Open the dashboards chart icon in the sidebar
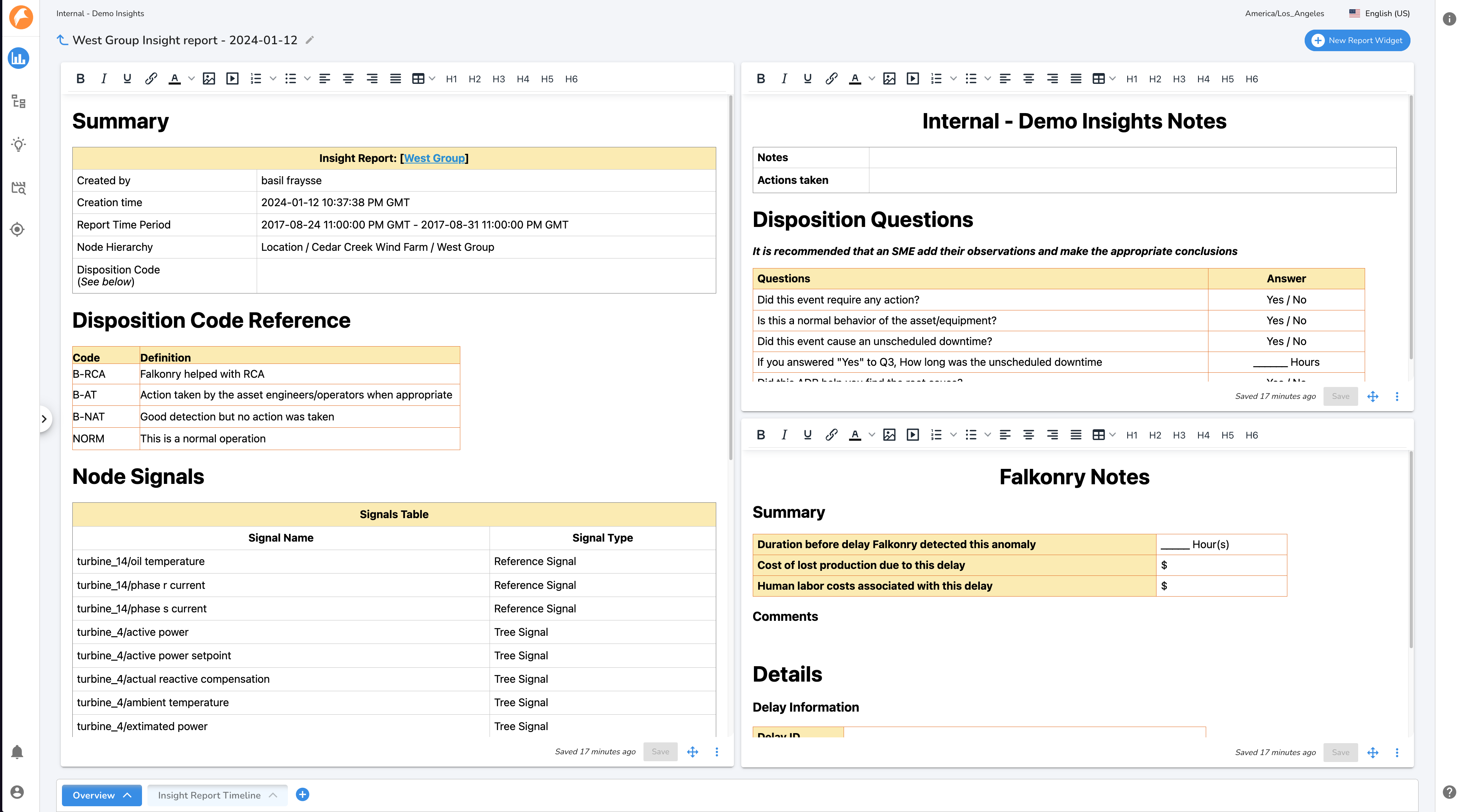 coord(19,58)
